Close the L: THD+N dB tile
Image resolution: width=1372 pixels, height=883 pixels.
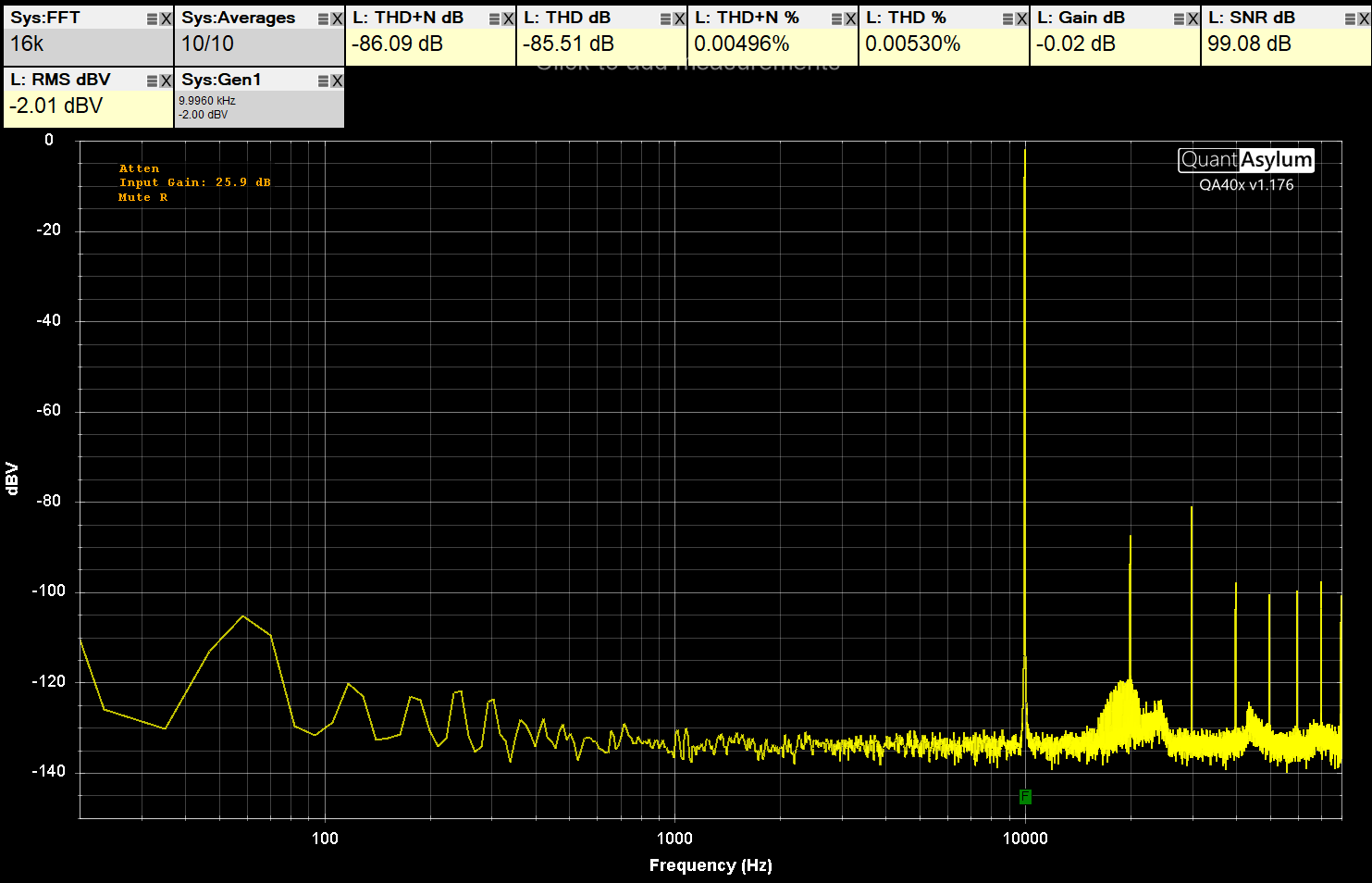click(x=508, y=19)
